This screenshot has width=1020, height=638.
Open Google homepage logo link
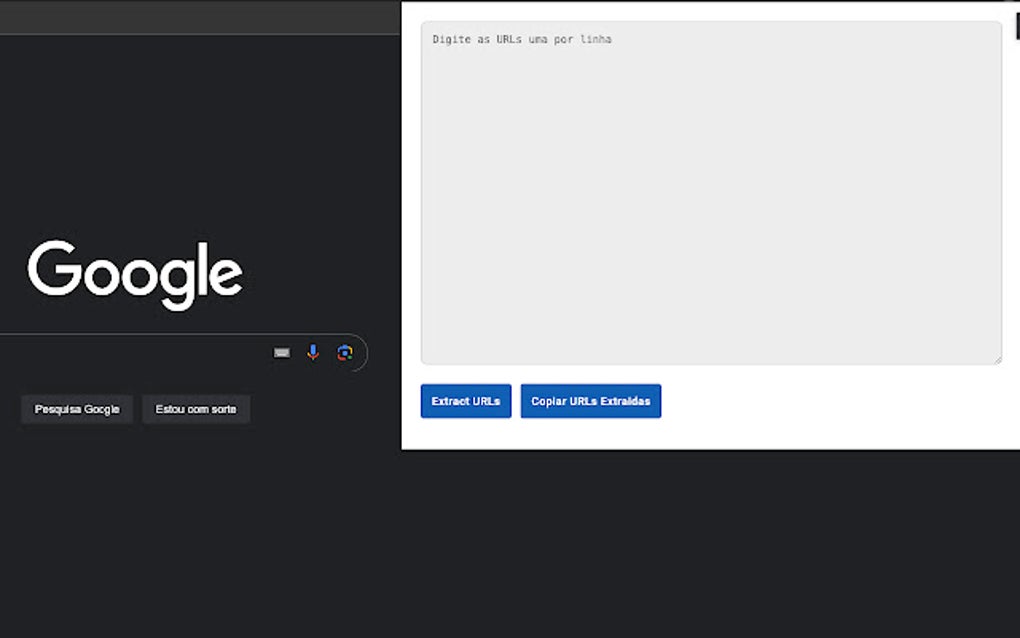point(137,272)
